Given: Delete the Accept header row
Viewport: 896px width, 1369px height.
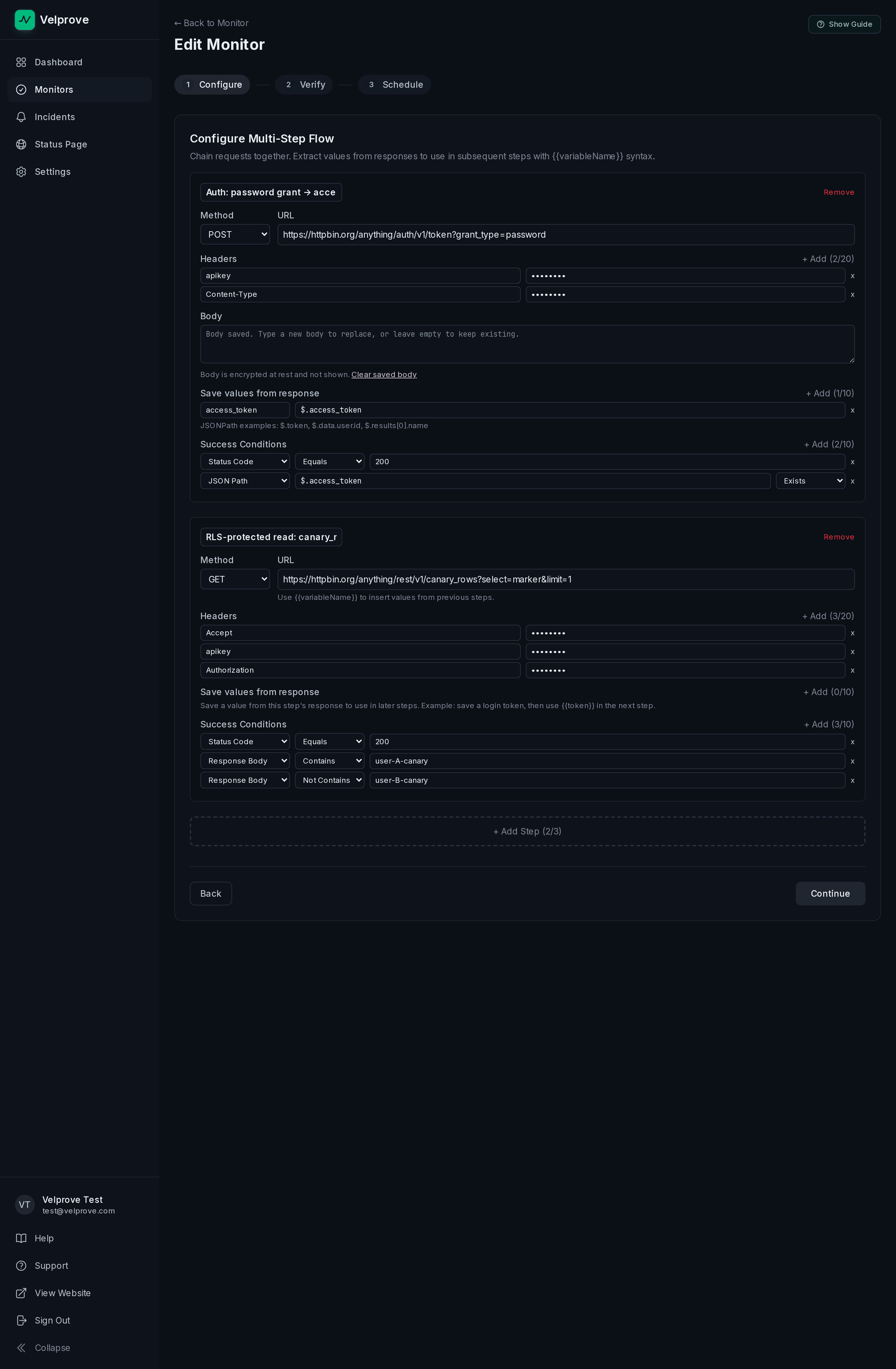Looking at the screenshot, I should tap(852, 633).
